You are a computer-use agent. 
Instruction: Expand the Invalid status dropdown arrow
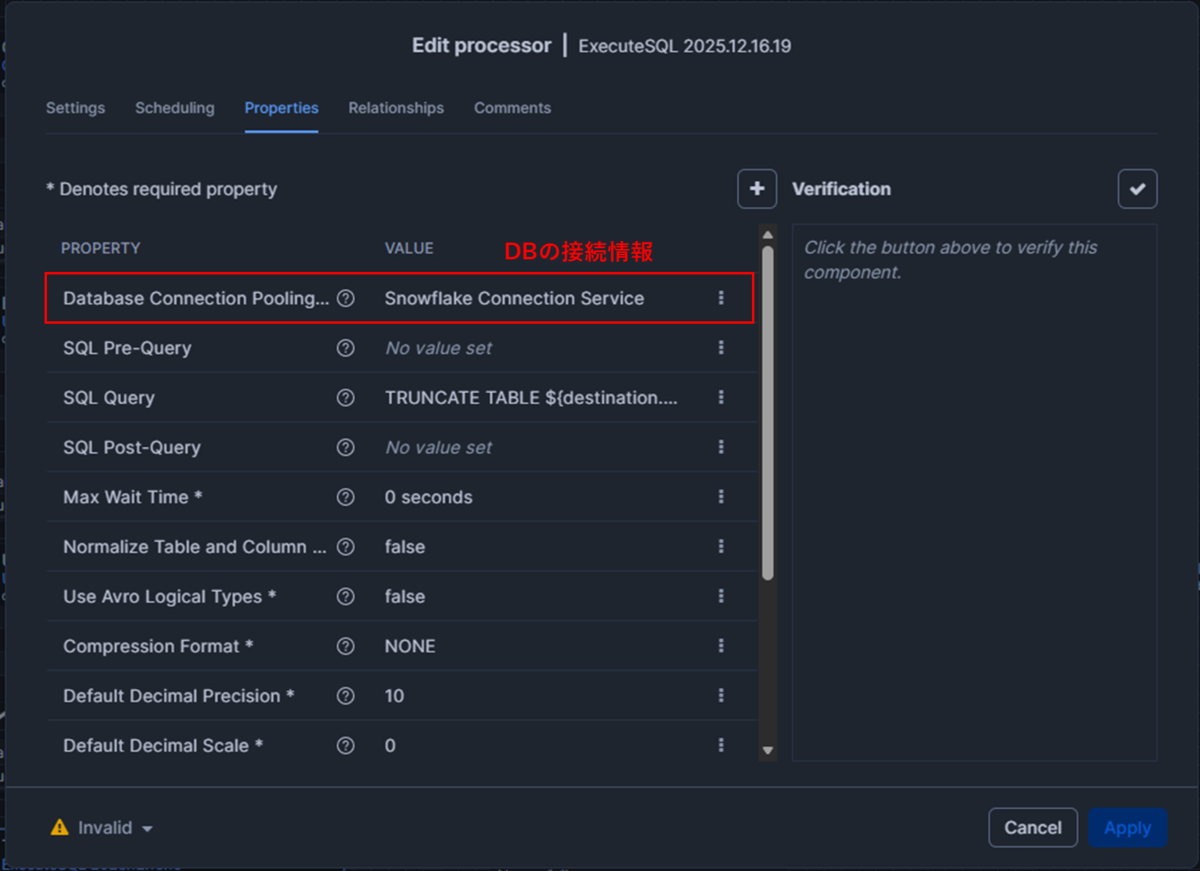(147, 829)
